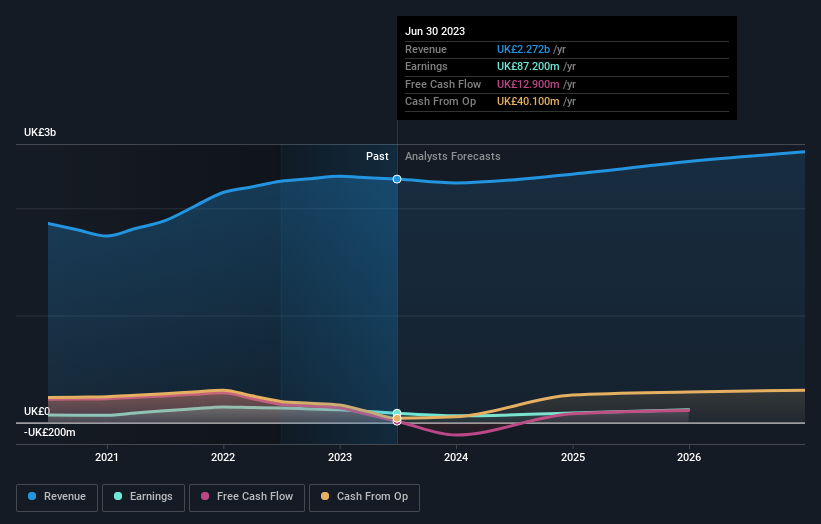Toggle the Cash From Op legend series
Viewport: 821px width, 524px height.
pos(364,497)
